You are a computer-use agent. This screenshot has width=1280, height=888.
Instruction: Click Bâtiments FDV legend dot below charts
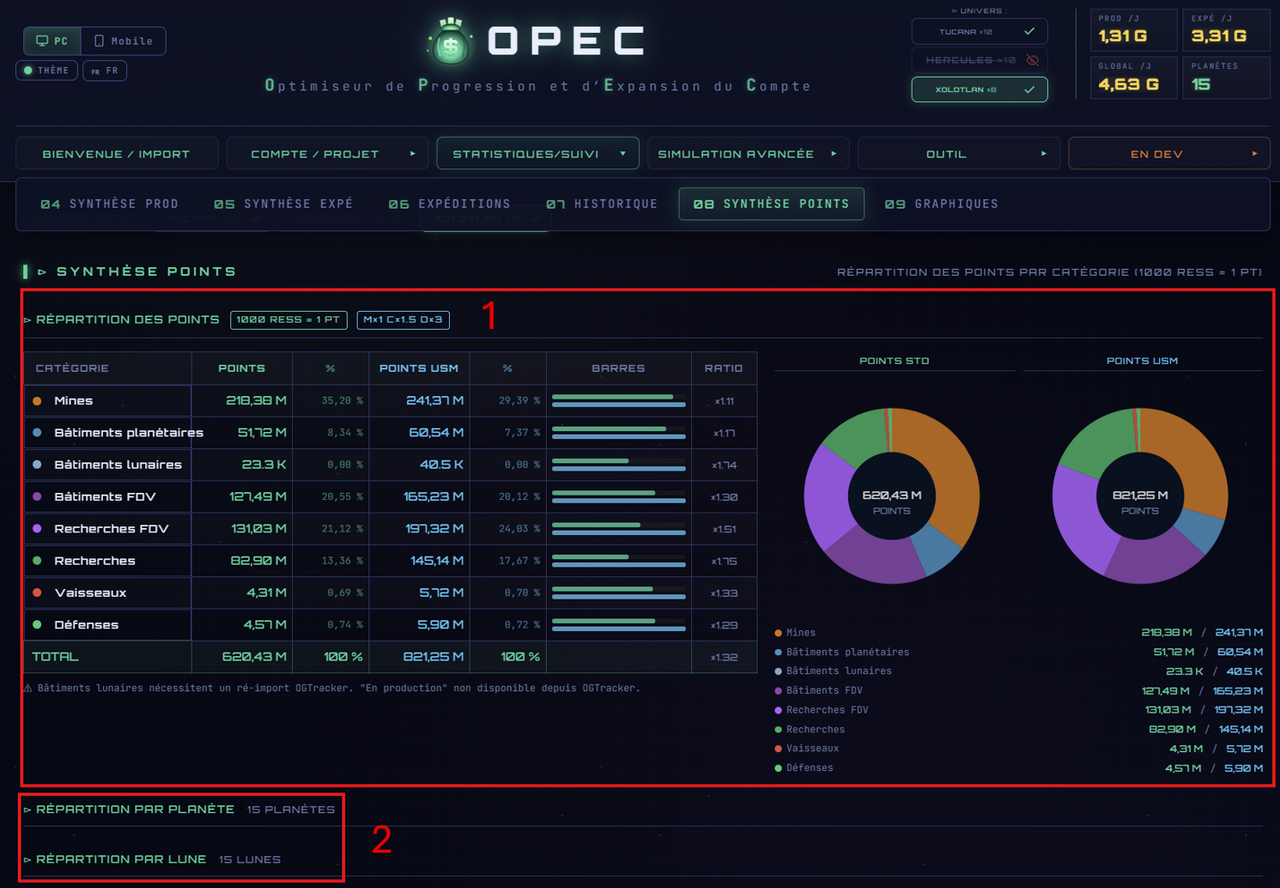(x=778, y=691)
